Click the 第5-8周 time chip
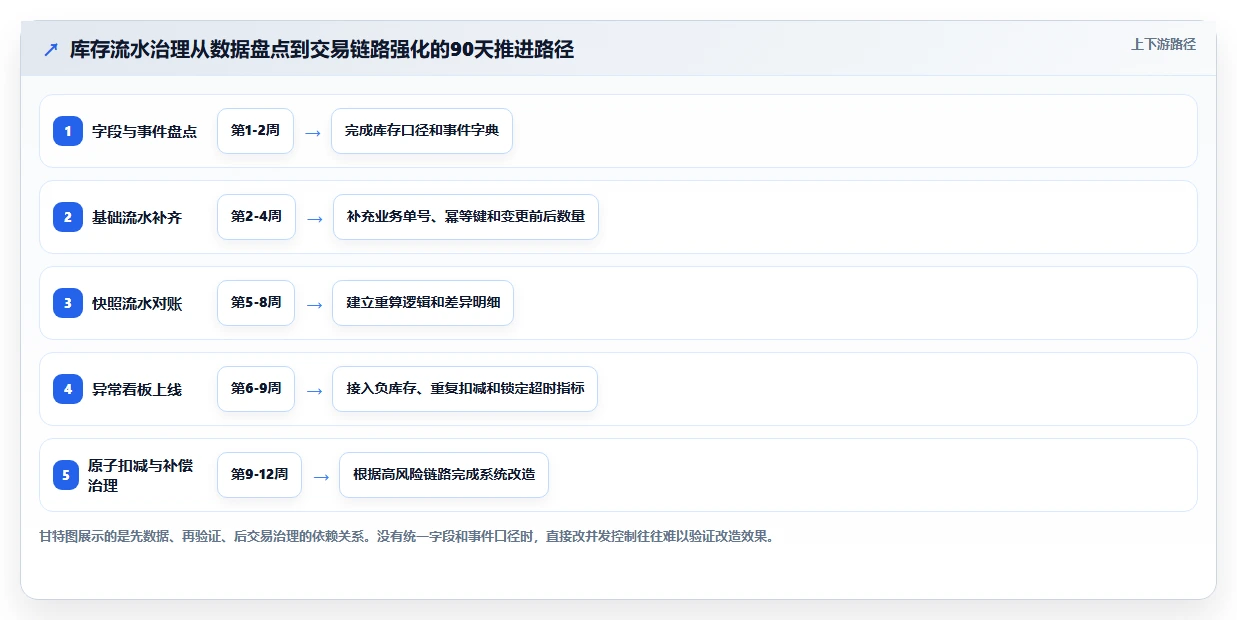This screenshot has height=620, width=1237. click(256, 303)
